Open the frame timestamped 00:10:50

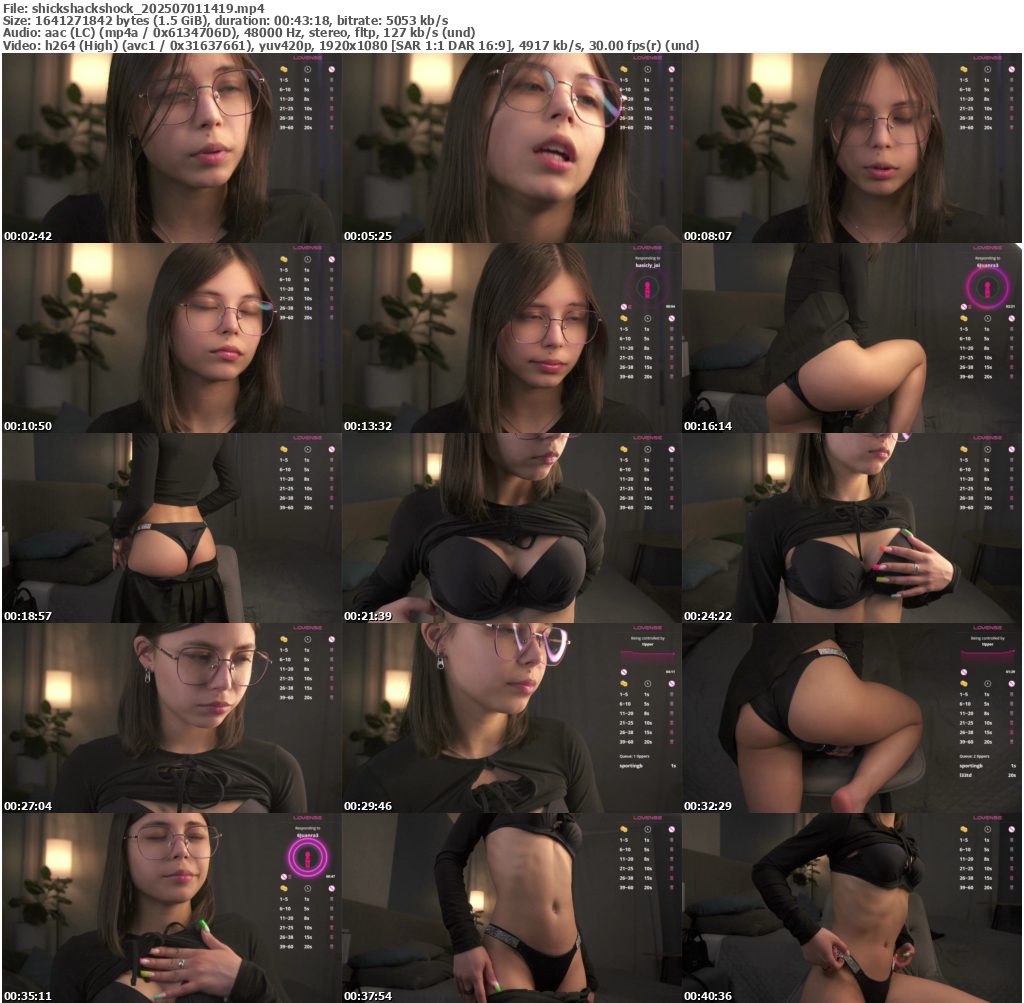172,338
